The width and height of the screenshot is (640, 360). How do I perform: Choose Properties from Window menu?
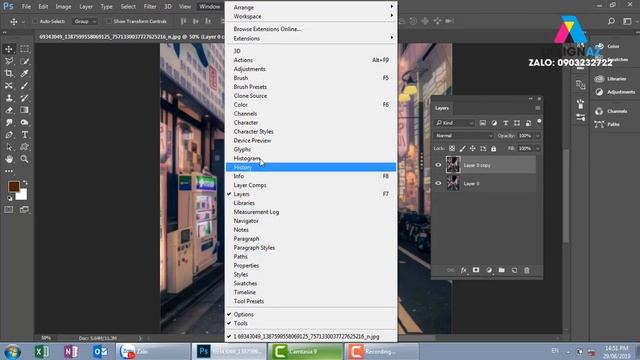pyautogui.click(x=311, y=266)
